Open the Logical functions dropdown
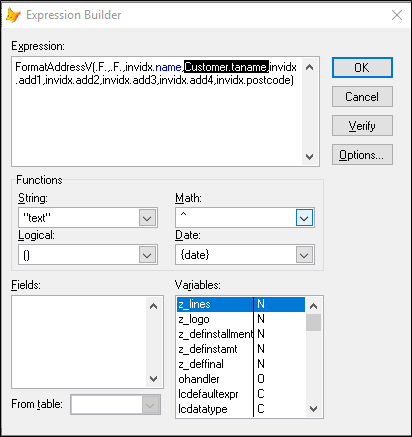The height and width of the screenshot is (437, 412). (147, 255)
